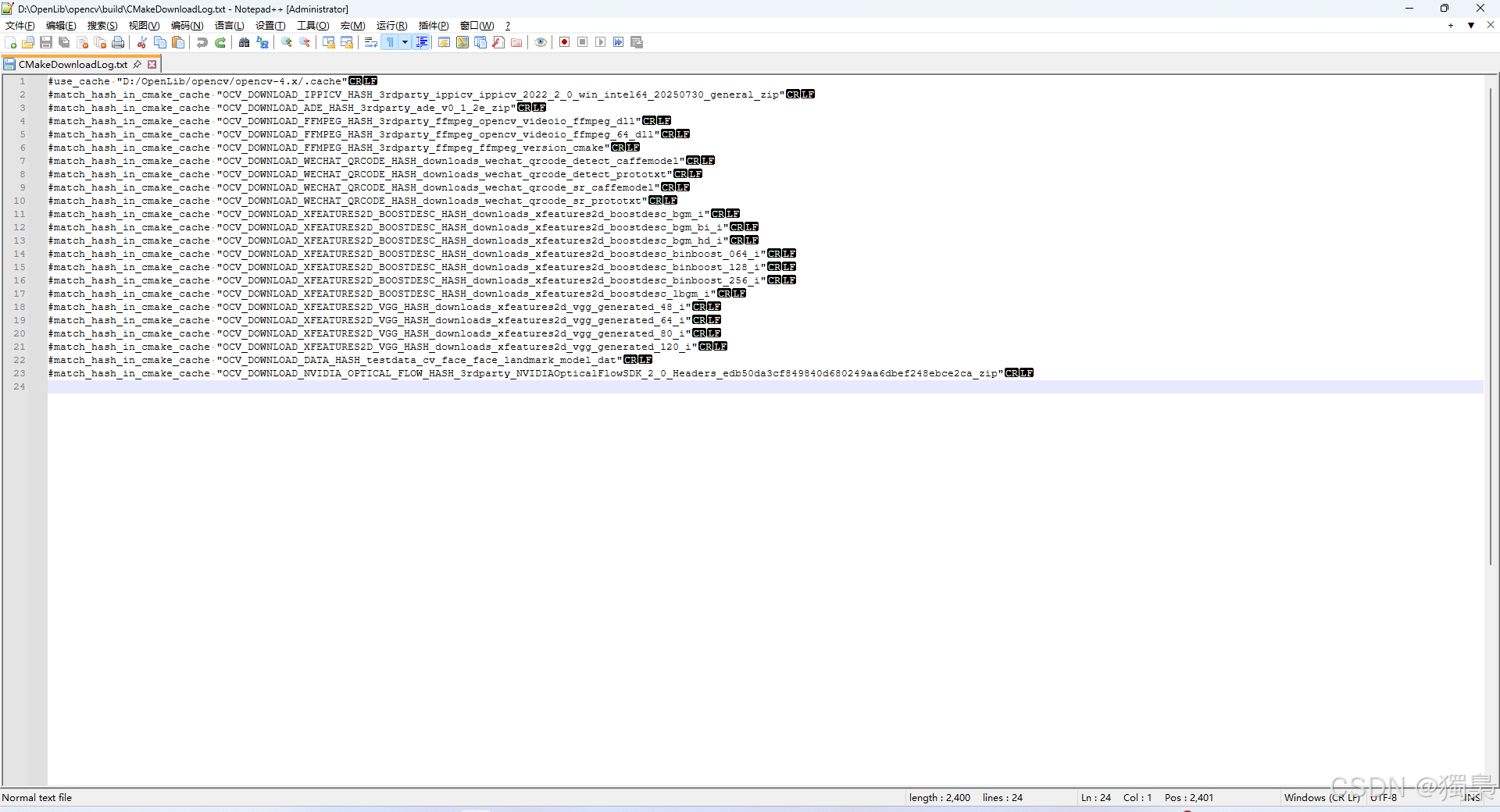Click the Zoom Out magnifier icon

click(305, 42)
